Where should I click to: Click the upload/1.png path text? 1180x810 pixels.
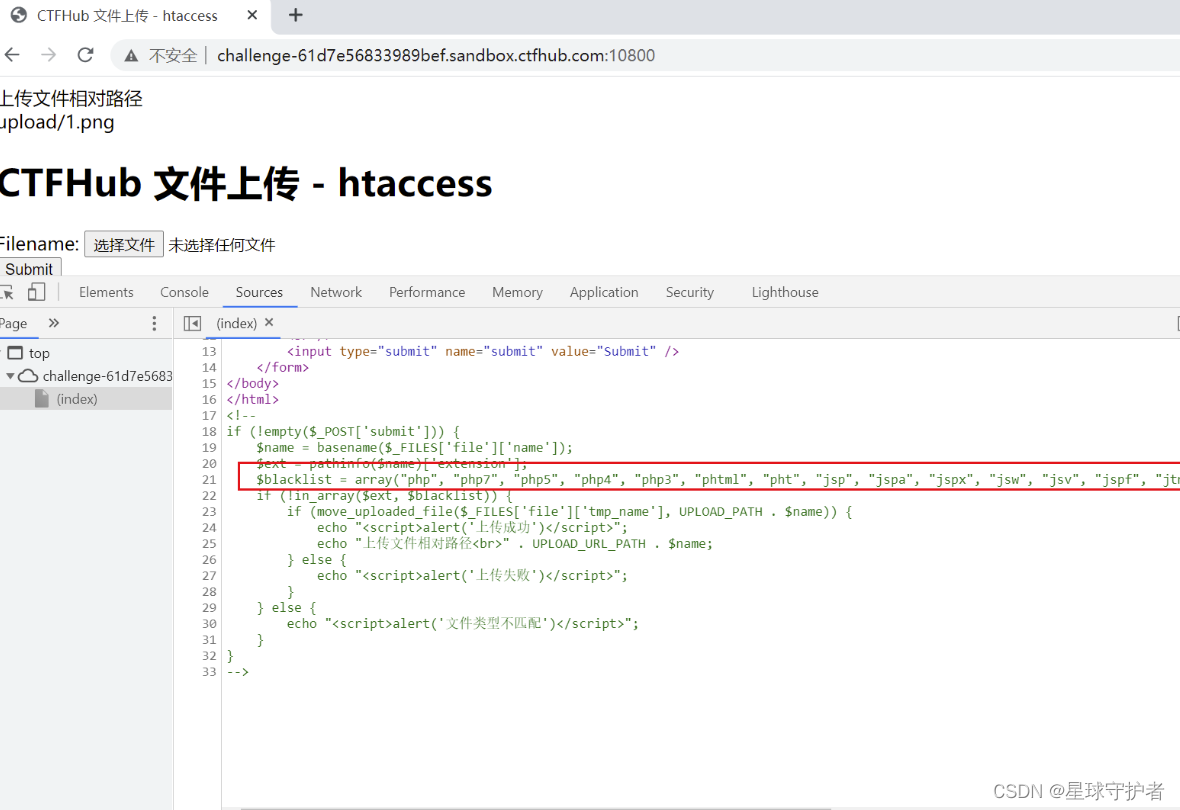pos(57,122)
